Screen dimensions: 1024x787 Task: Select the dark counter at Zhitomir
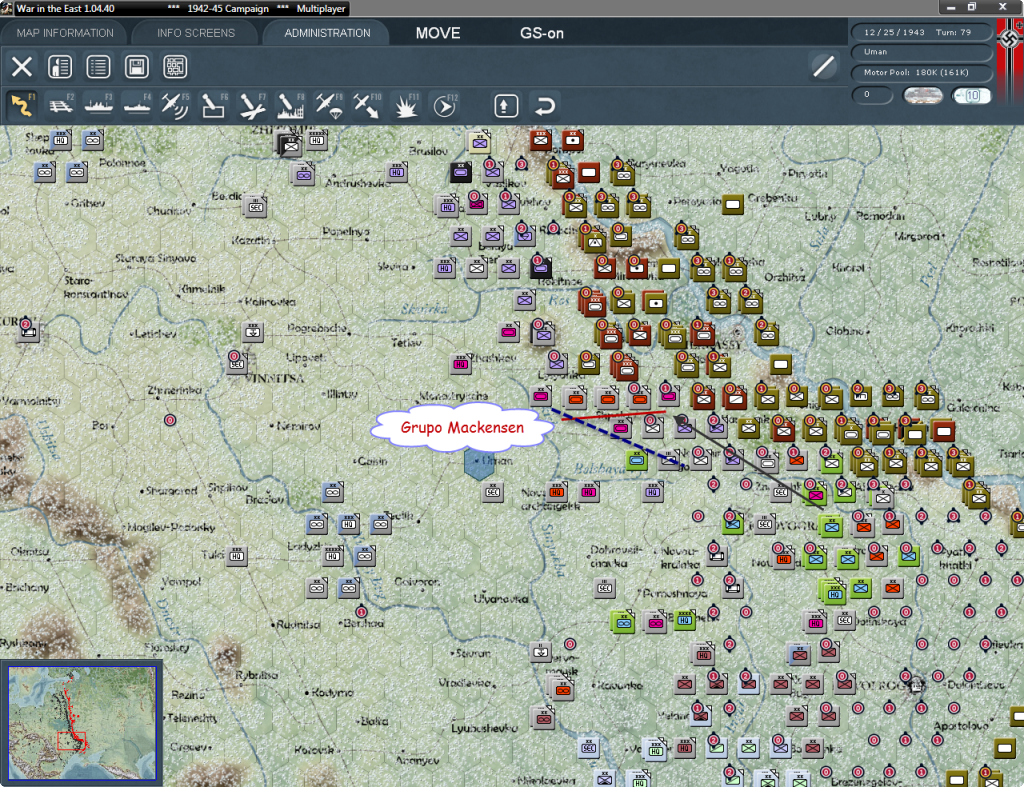click(288, 145)
